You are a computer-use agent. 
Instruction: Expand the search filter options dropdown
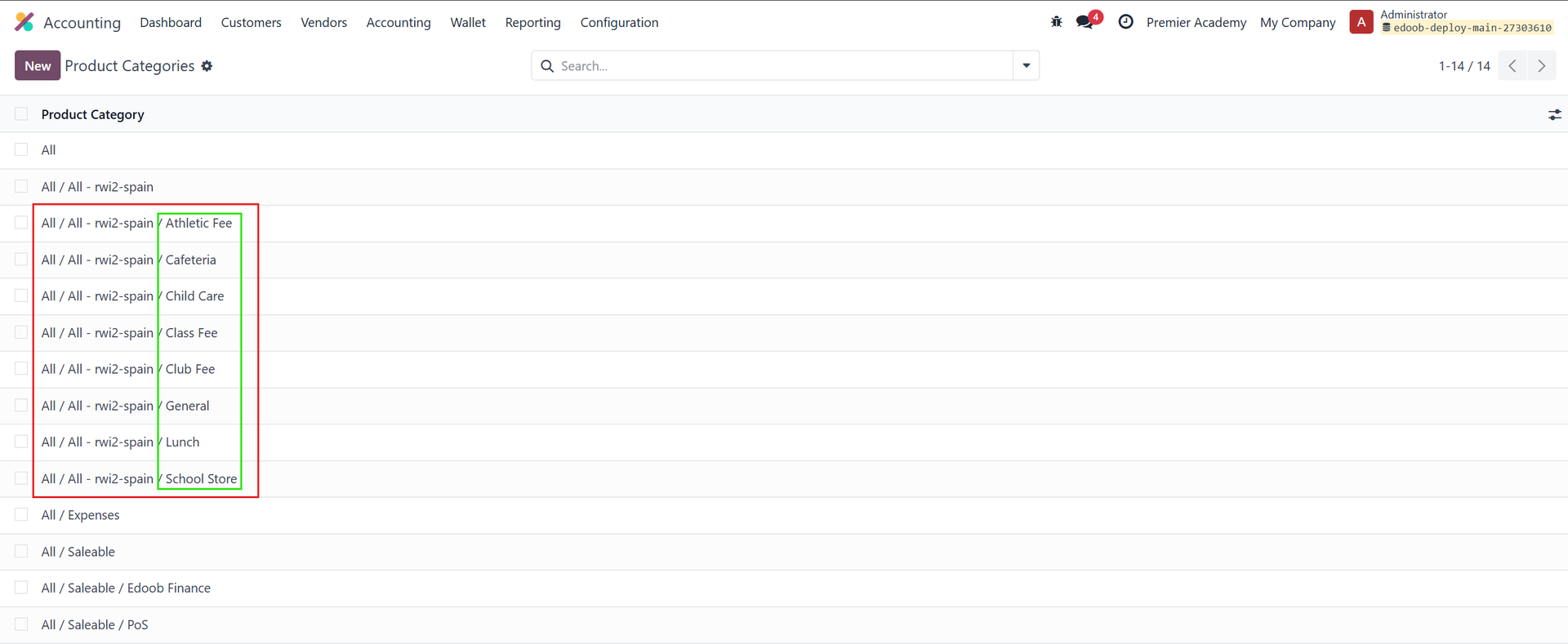(1026, 66)
